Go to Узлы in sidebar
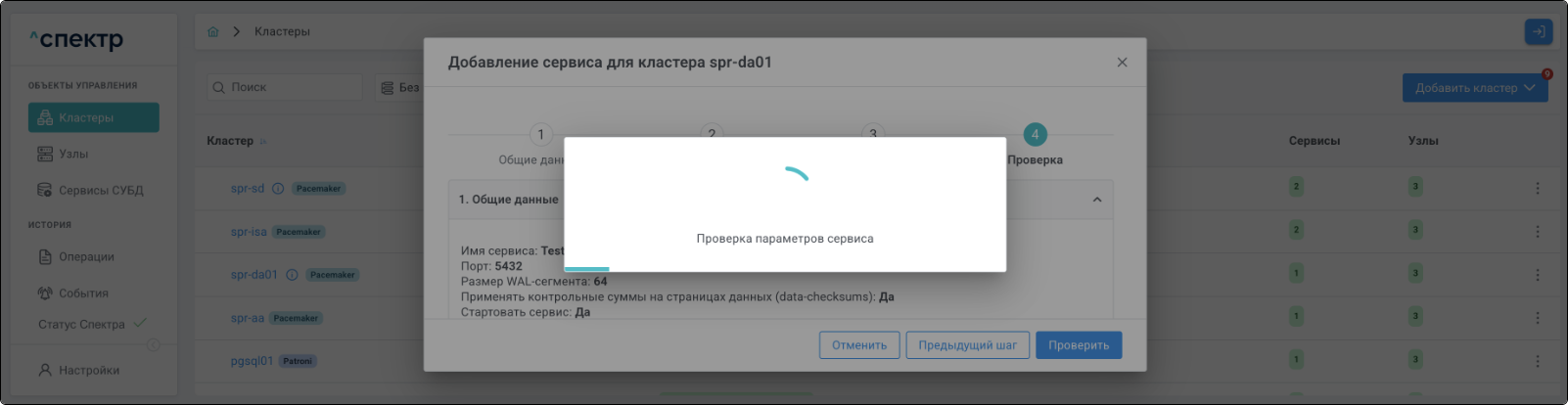This screenshot has height=405, width=1568. click(x=73, y=155)
